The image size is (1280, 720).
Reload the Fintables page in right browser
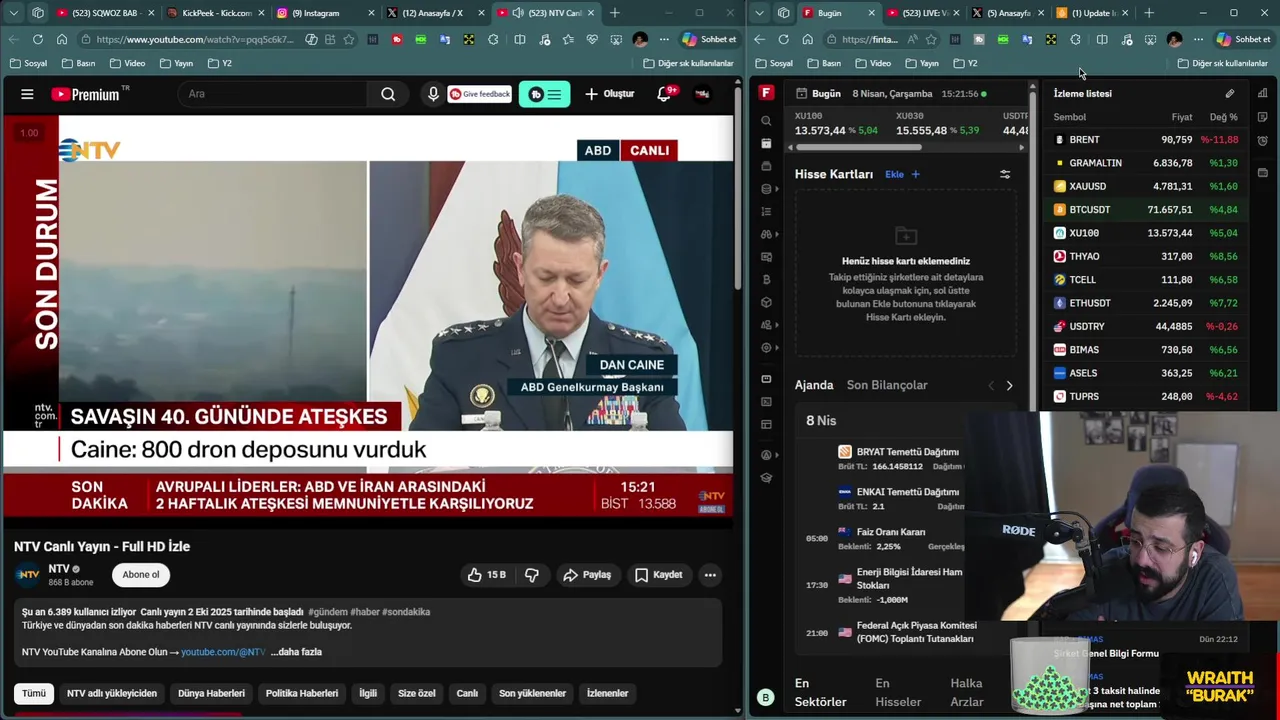[783, 39]
